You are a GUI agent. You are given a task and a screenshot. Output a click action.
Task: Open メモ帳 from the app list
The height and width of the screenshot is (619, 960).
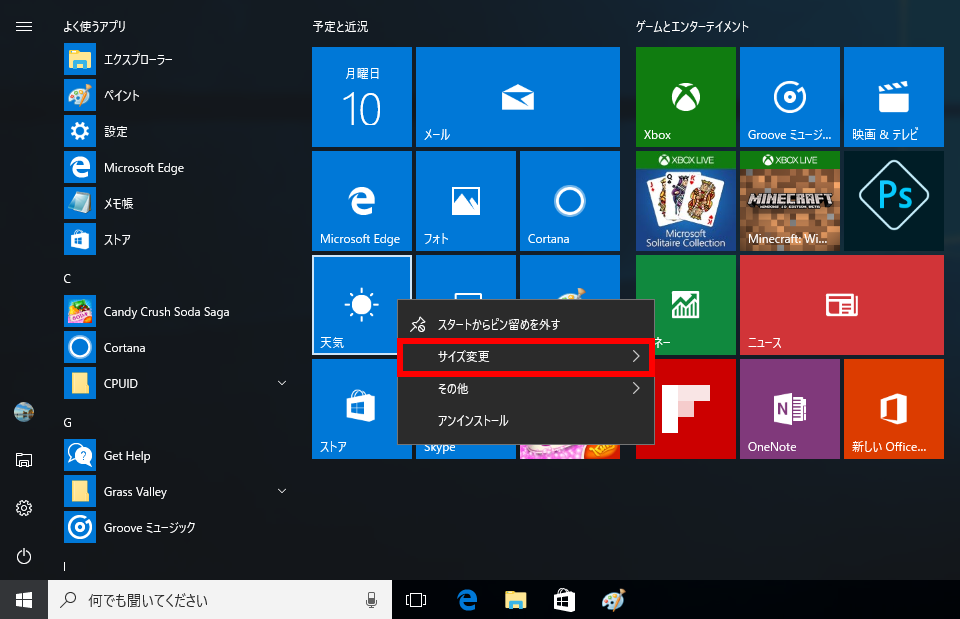click(x=174, y=203)
